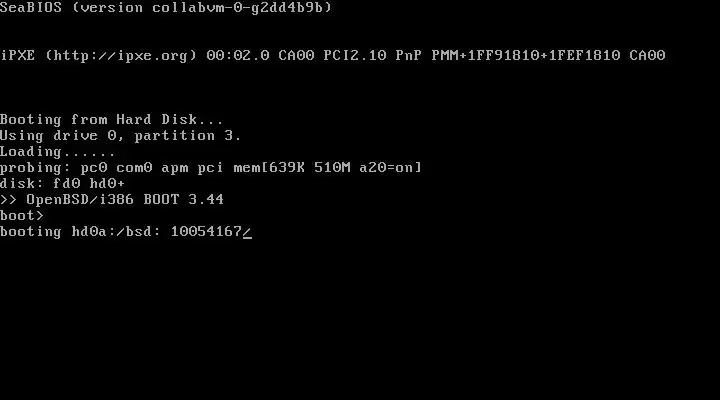Click the last CA00 on the iPXE line

[647, 56]
